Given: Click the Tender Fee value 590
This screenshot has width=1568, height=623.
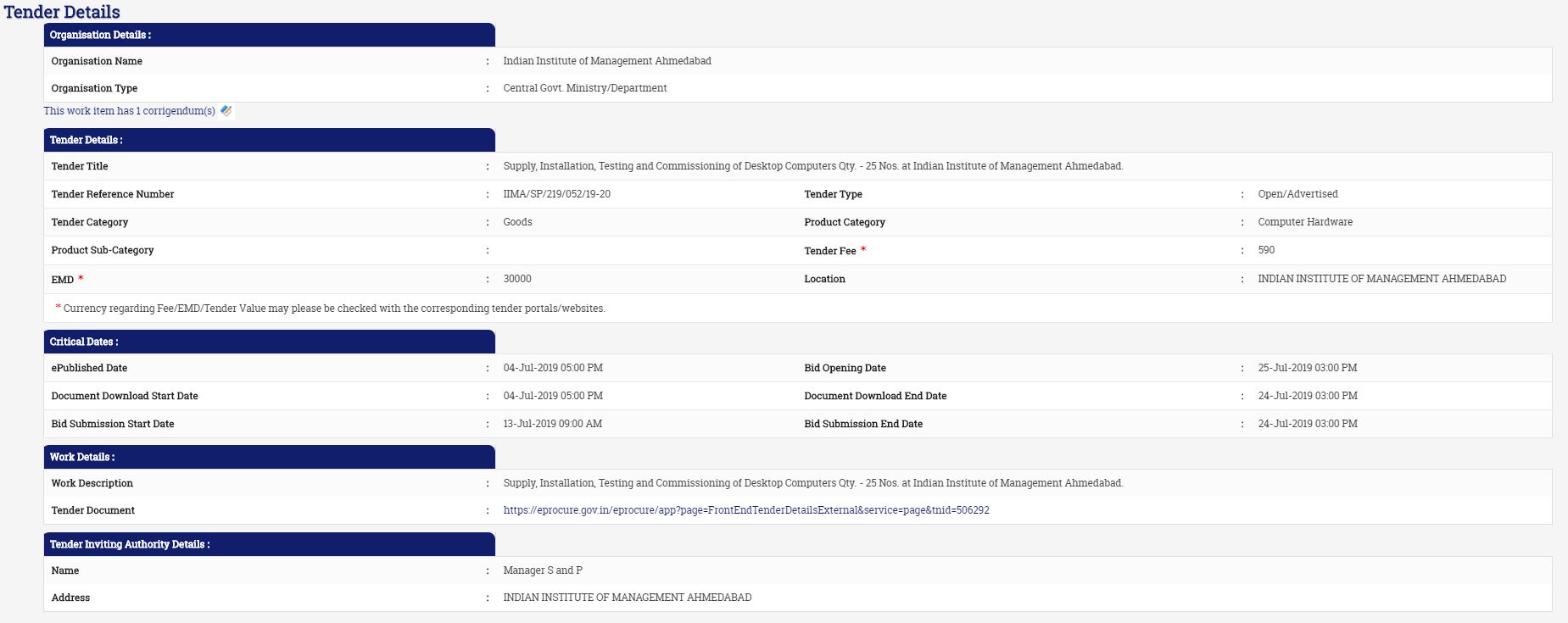Looking at the screenshot, I should [x=1266, y=250].
